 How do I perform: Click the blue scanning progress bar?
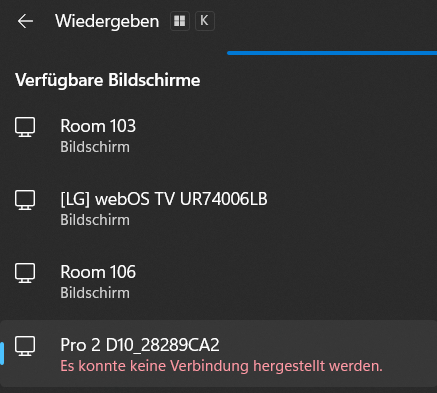pos(332,53)
